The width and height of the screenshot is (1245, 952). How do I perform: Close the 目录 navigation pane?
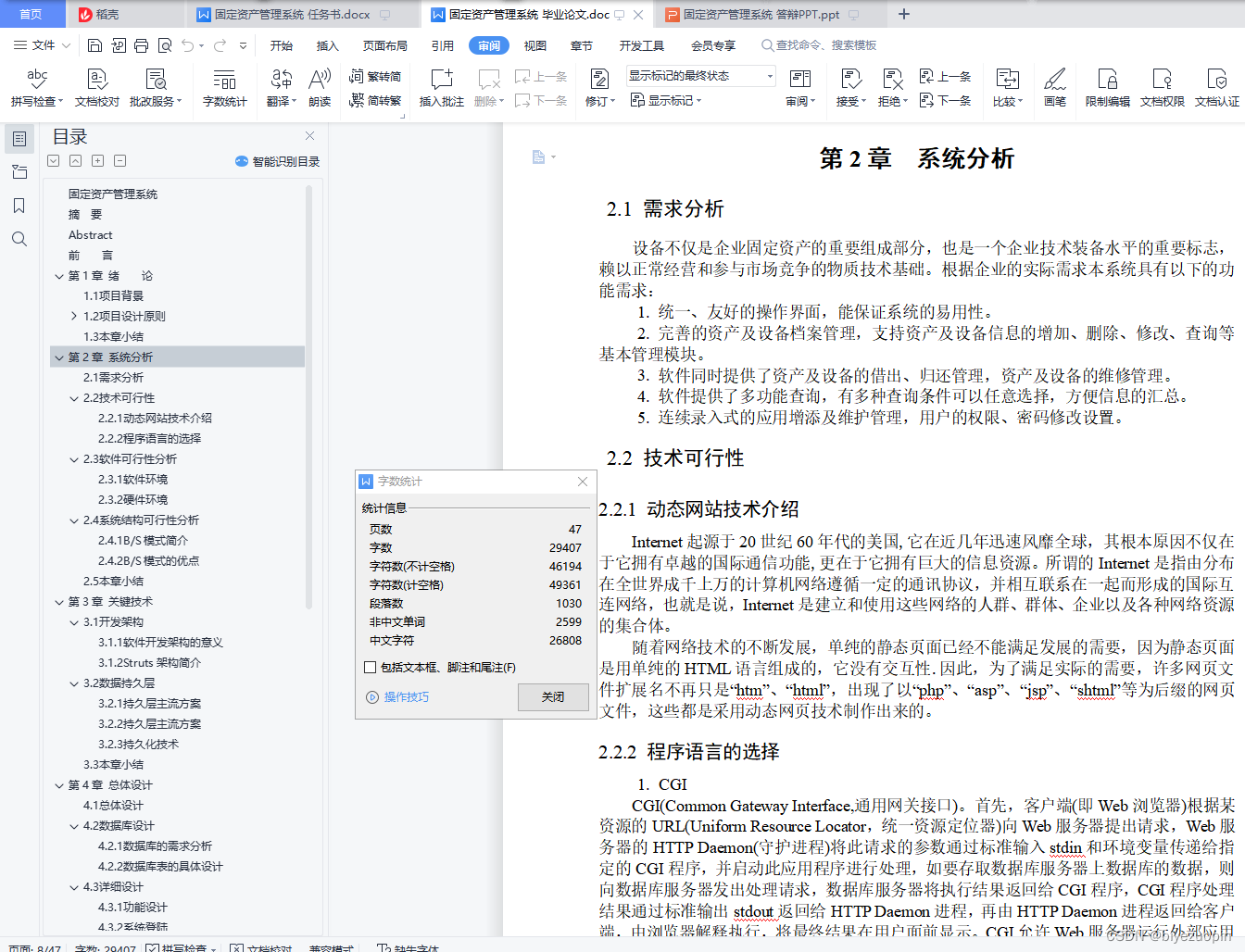tap(309, 136)
